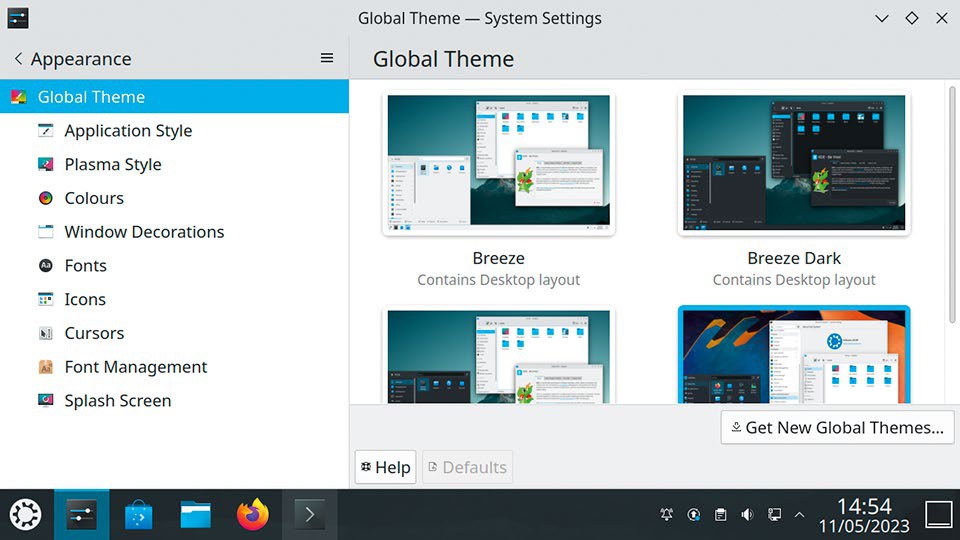Click the Breeze theme name label
Image resolution: width=960 pixels, height=540 pixels.
click(x=498, y=258)
